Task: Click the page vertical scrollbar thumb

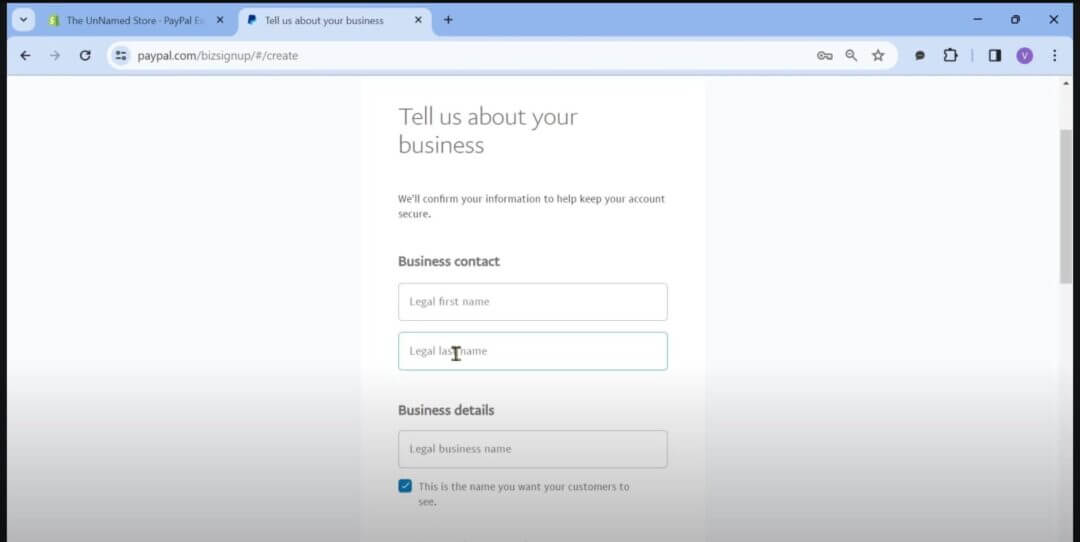Action: 1066,205
